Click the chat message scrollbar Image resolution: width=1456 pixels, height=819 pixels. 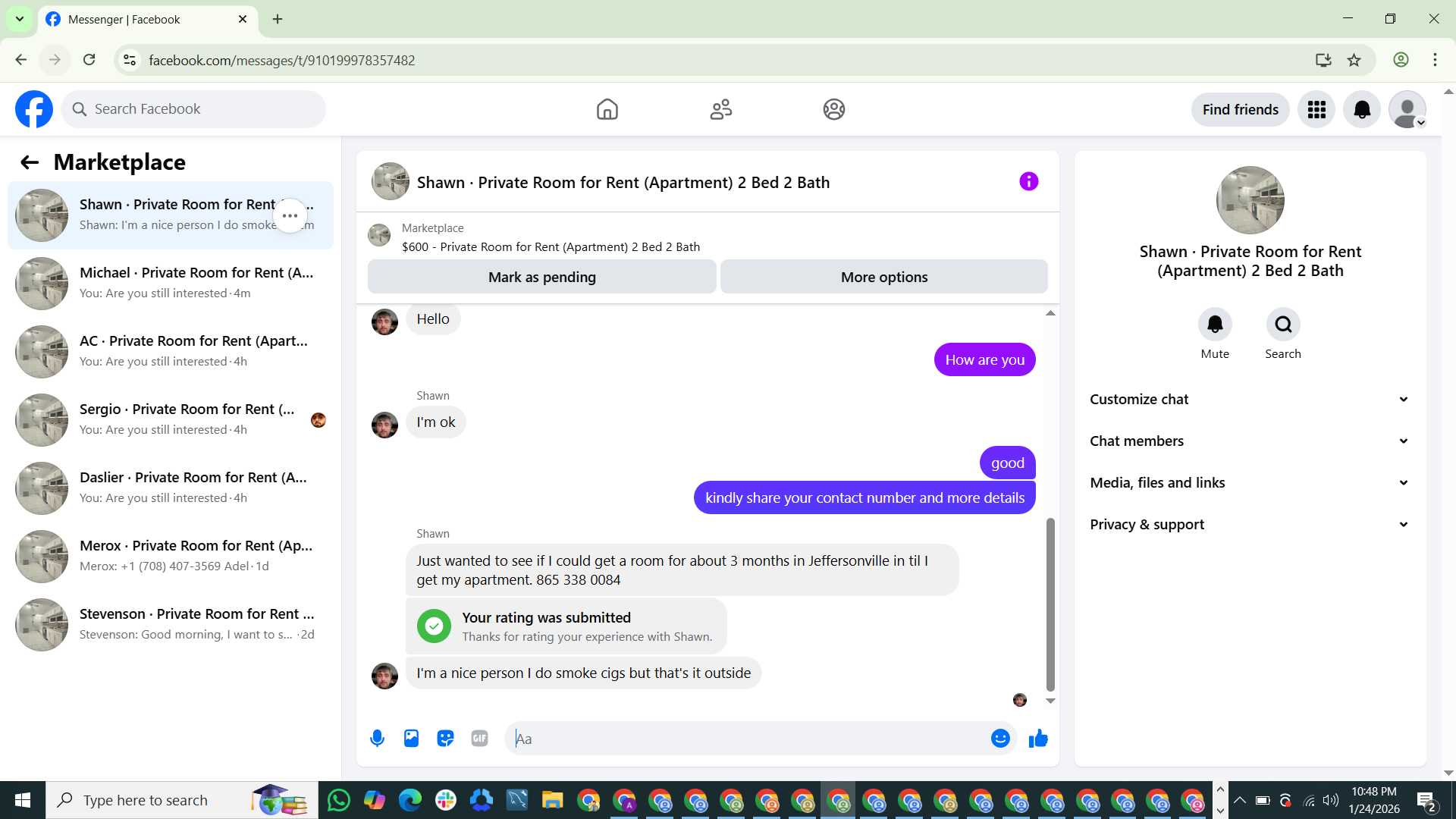pyautogui.click(x=1050, y=603)
